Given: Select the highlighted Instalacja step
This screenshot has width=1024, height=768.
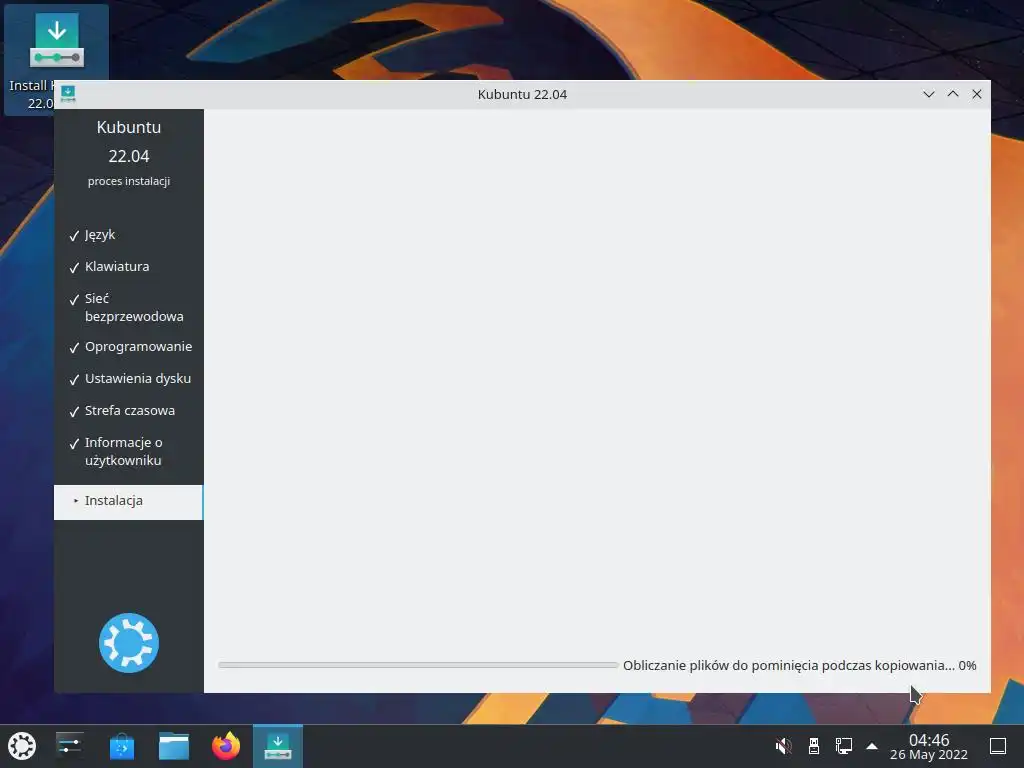Looking at the screenshot, I should (129, 502).
